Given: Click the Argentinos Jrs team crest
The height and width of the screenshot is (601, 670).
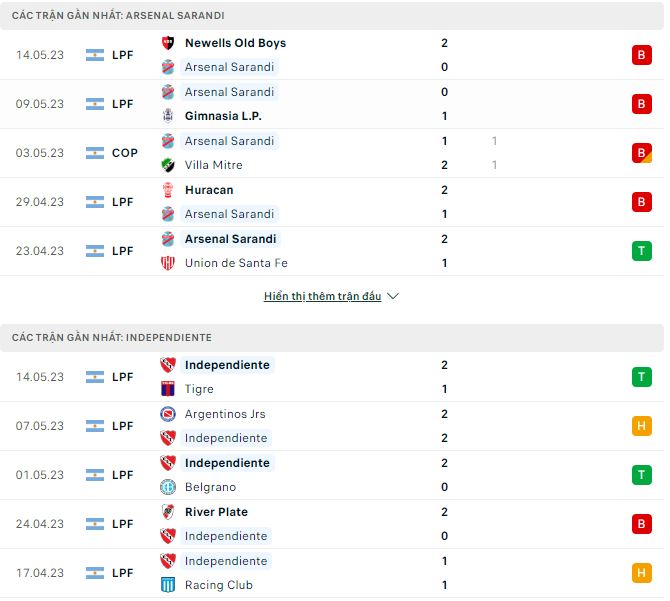Looking at the screenshot, I should 168,414.
